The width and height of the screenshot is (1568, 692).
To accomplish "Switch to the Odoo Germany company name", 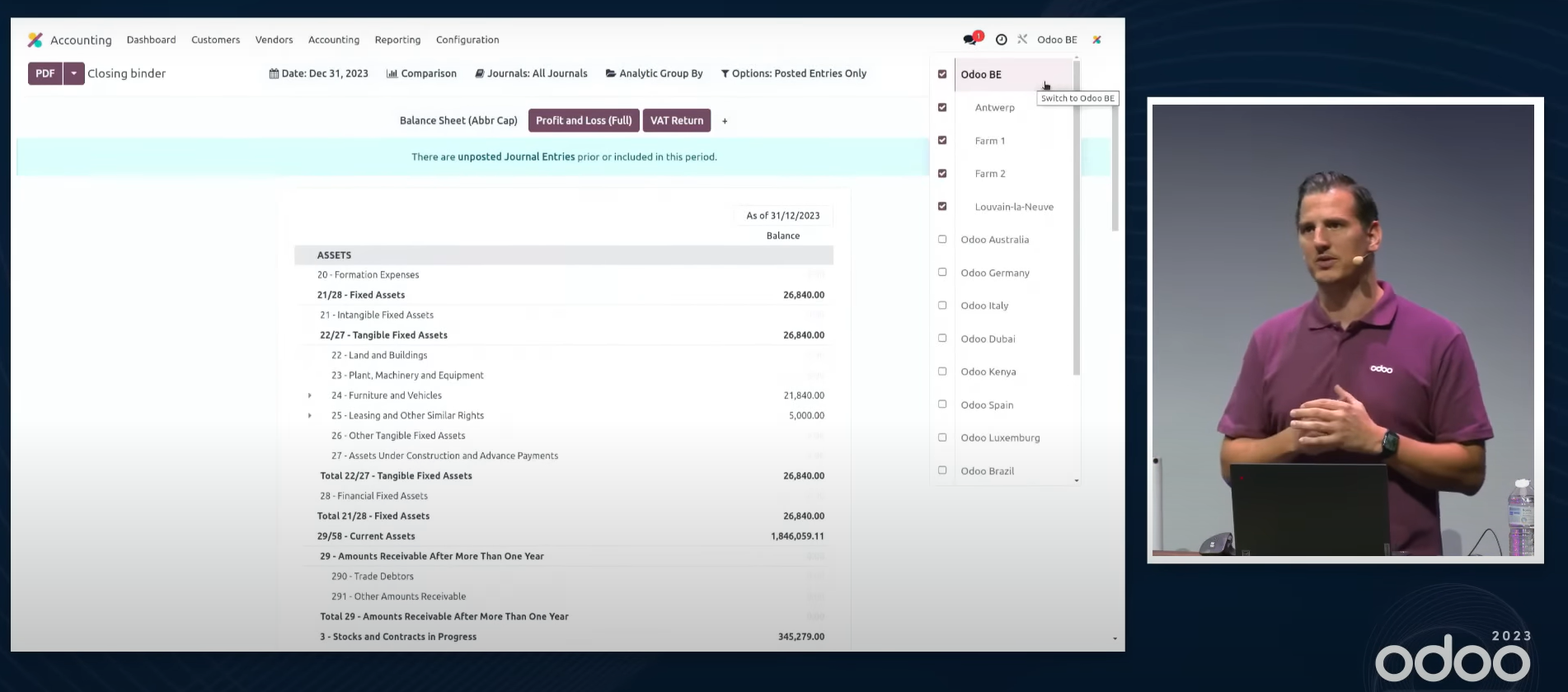I will (x=995, y=273).
